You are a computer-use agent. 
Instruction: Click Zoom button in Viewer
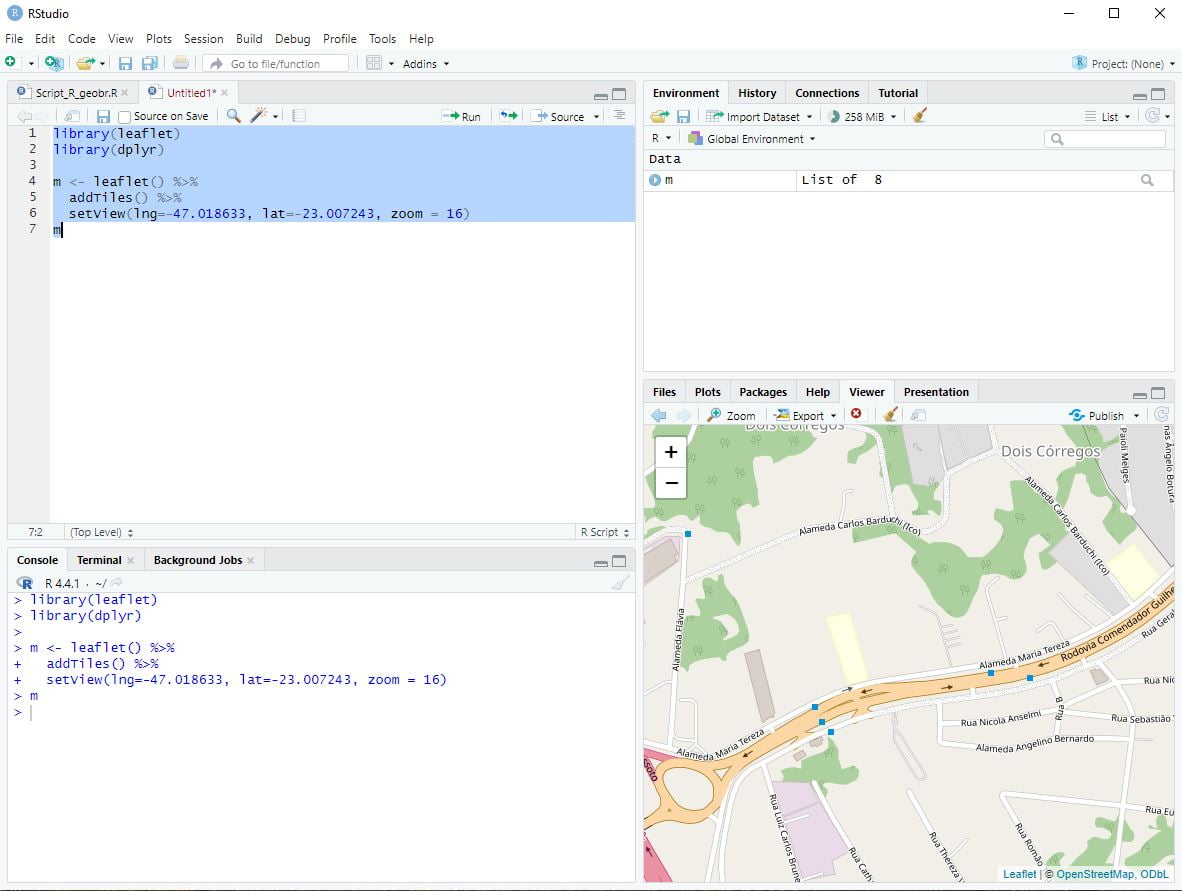731,415
